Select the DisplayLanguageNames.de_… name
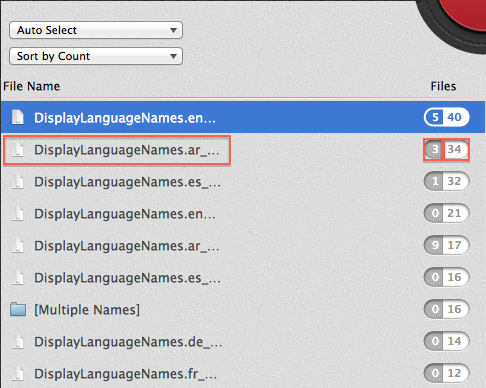 [x=128, y=342]
